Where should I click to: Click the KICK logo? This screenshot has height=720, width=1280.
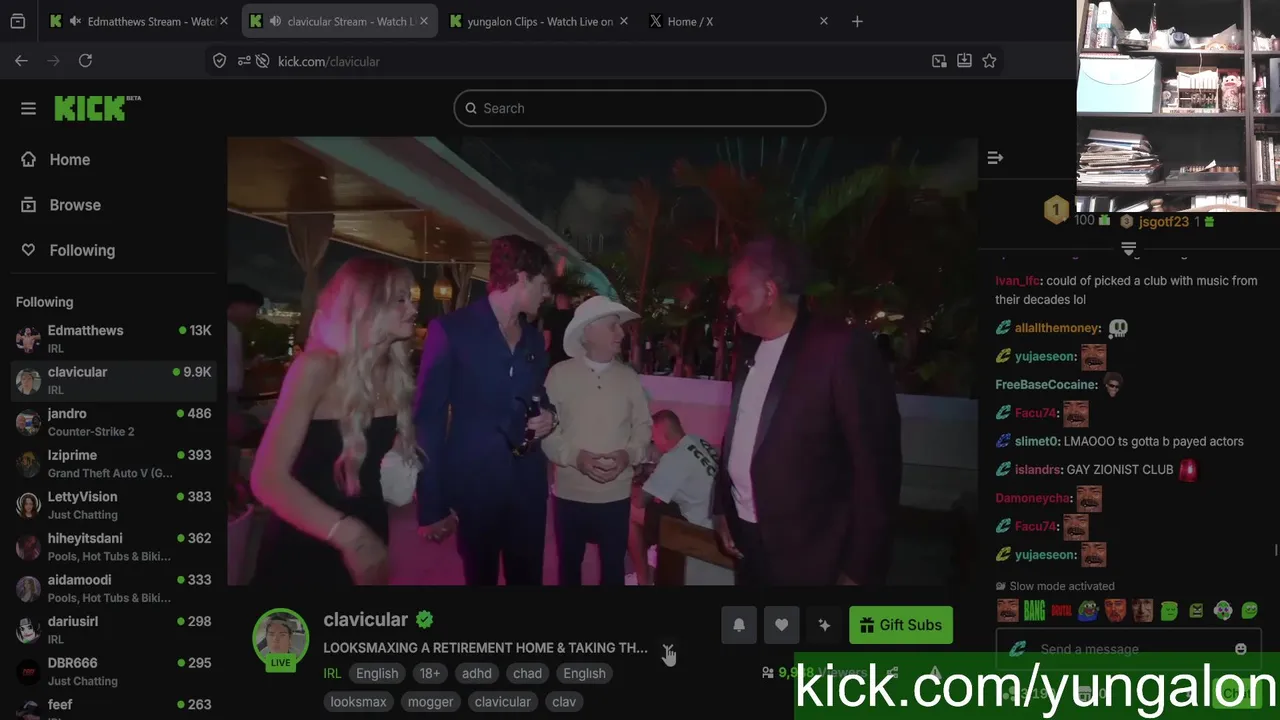tap(97, 108)
